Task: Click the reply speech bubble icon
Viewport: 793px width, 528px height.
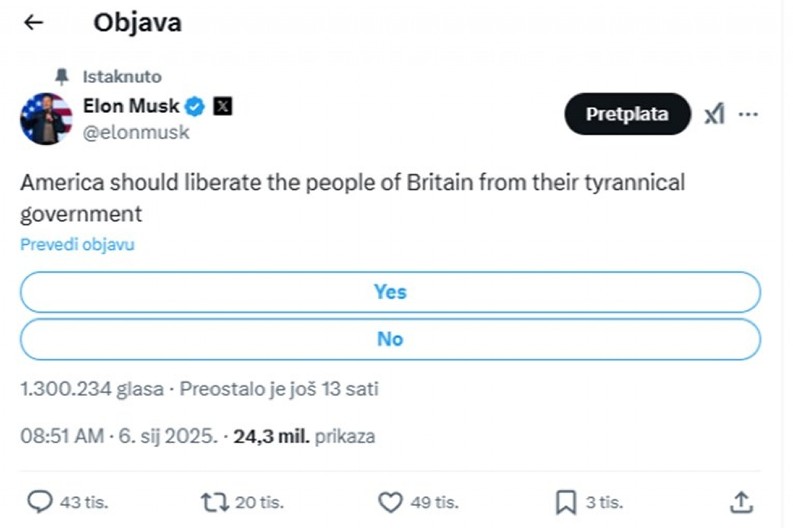Action: coord(39,501)
